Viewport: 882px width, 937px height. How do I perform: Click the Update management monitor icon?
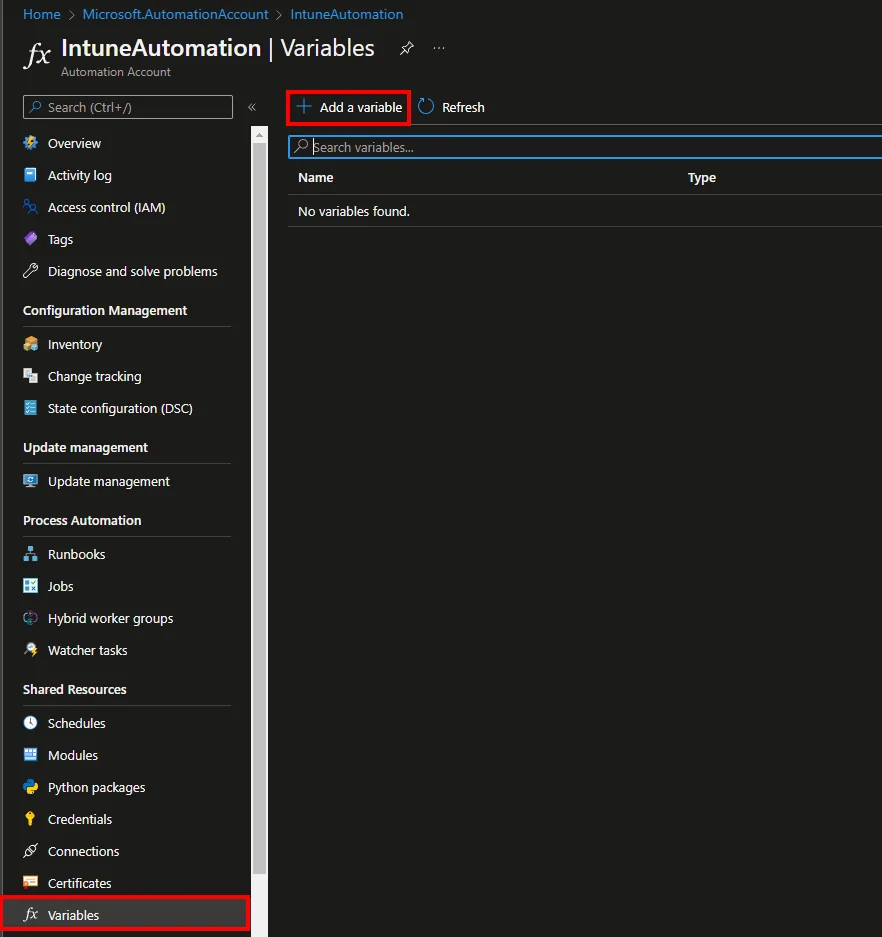(x=30, y=481)
